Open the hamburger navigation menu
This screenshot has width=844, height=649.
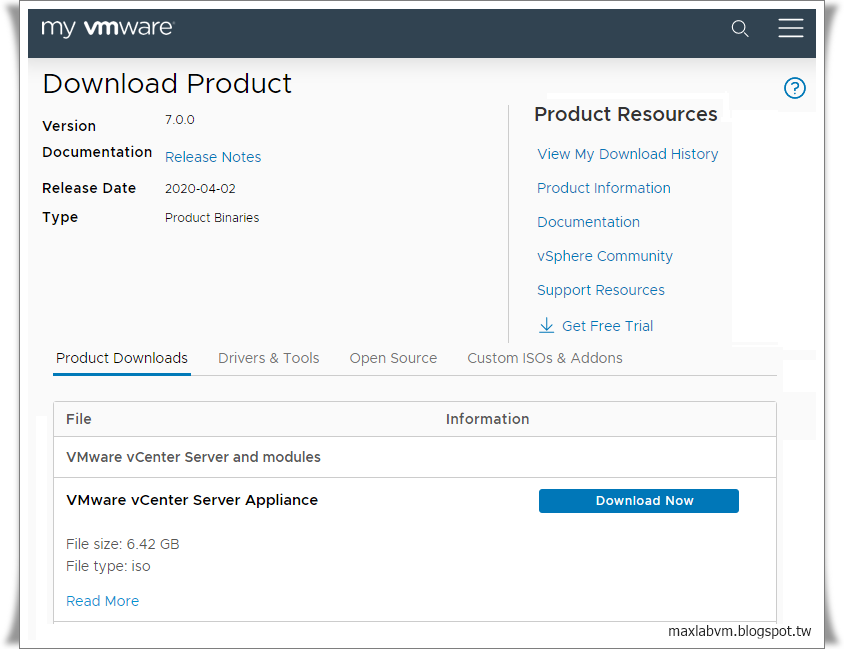pos(791,29)
